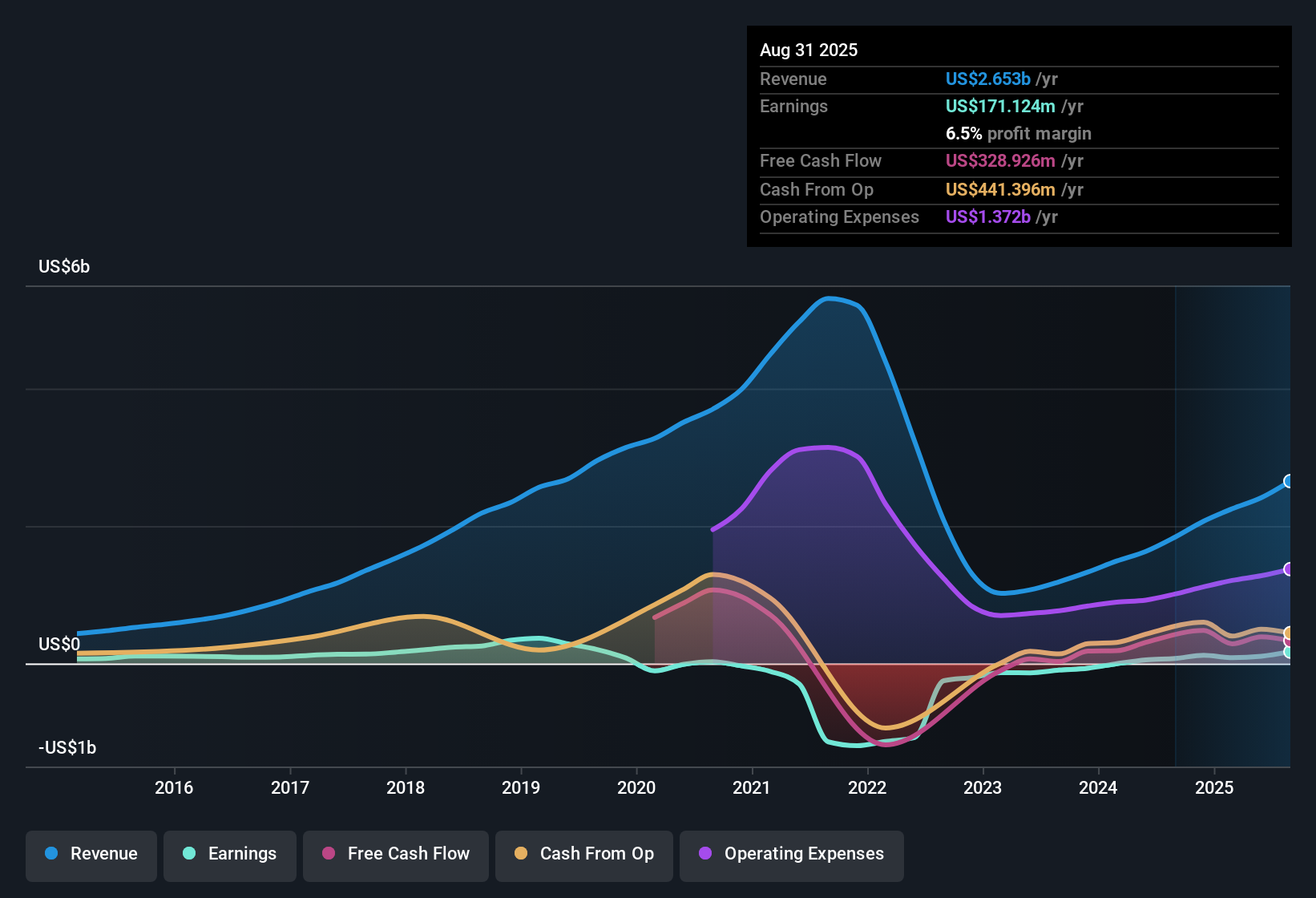Toggle the Earnings series visibility
Image resolution: width=1316 pixels, height=898 pixels.
click(x=229, y=854)
